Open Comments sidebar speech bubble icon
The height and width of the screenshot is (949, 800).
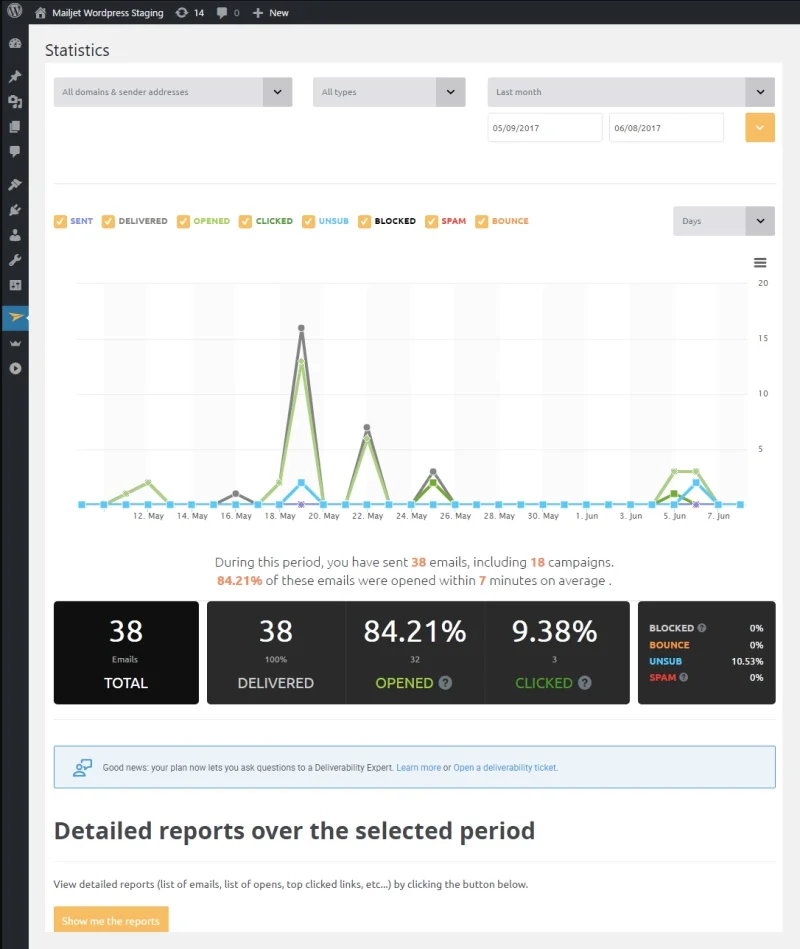(x=15, y=151)
